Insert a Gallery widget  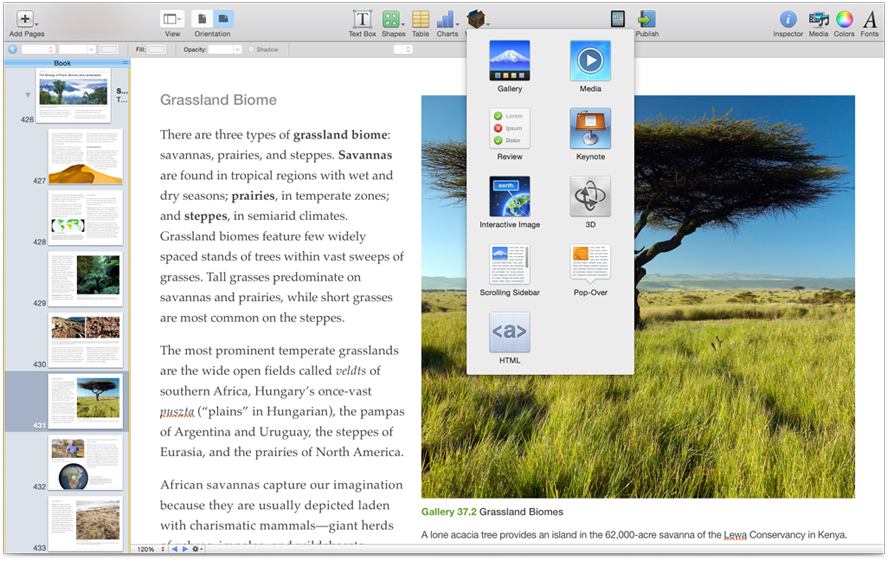[x=510, y=62]
